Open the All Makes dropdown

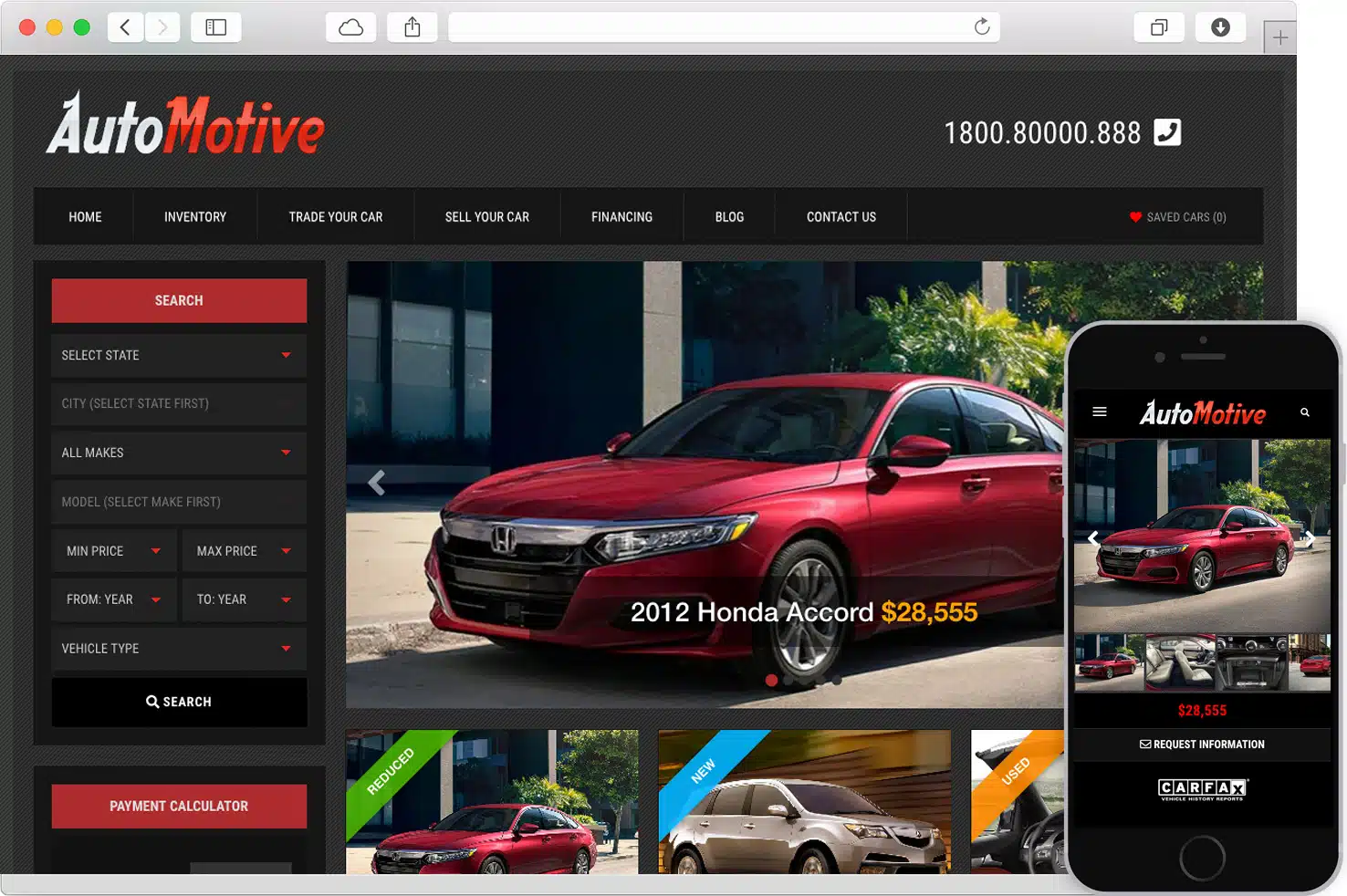[179, 453]
